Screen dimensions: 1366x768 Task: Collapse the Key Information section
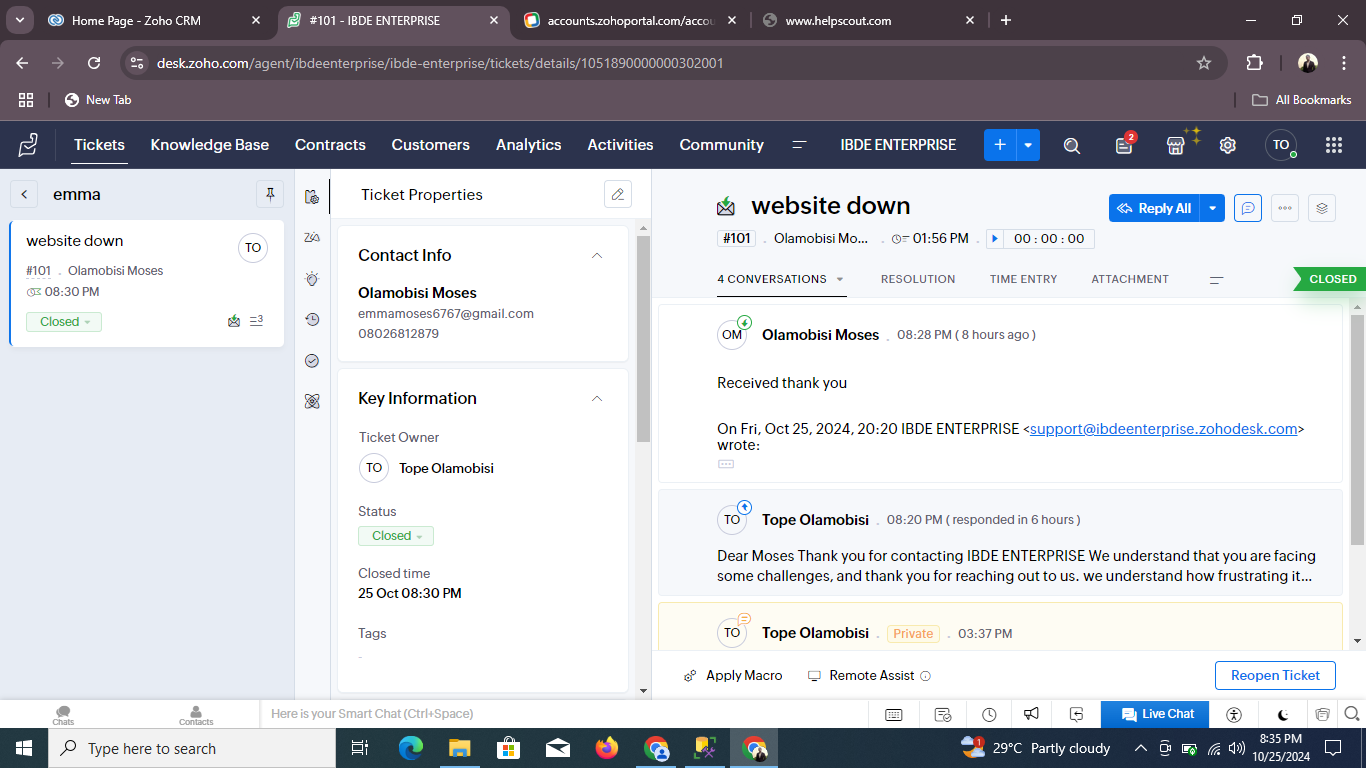pos(597,399)
